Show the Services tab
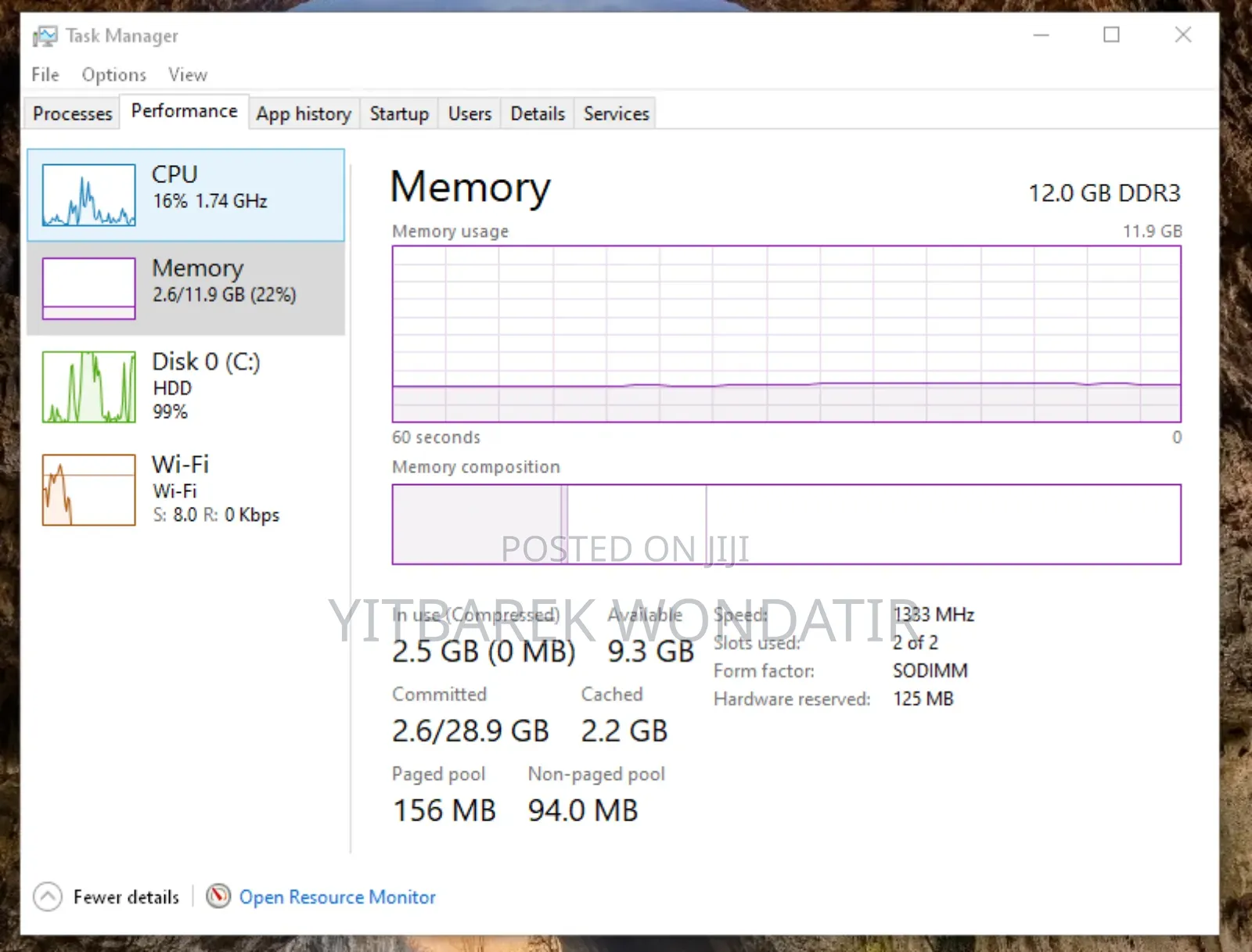Screen dimensions: 1252x952 [x=616, y=113]
